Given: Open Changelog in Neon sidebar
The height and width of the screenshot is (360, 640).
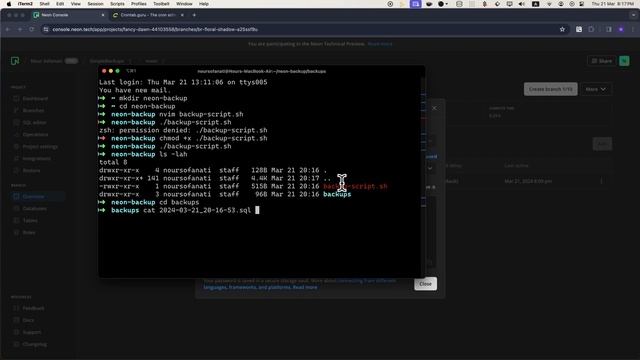Looking at the screenshot, I should [34, 344].
